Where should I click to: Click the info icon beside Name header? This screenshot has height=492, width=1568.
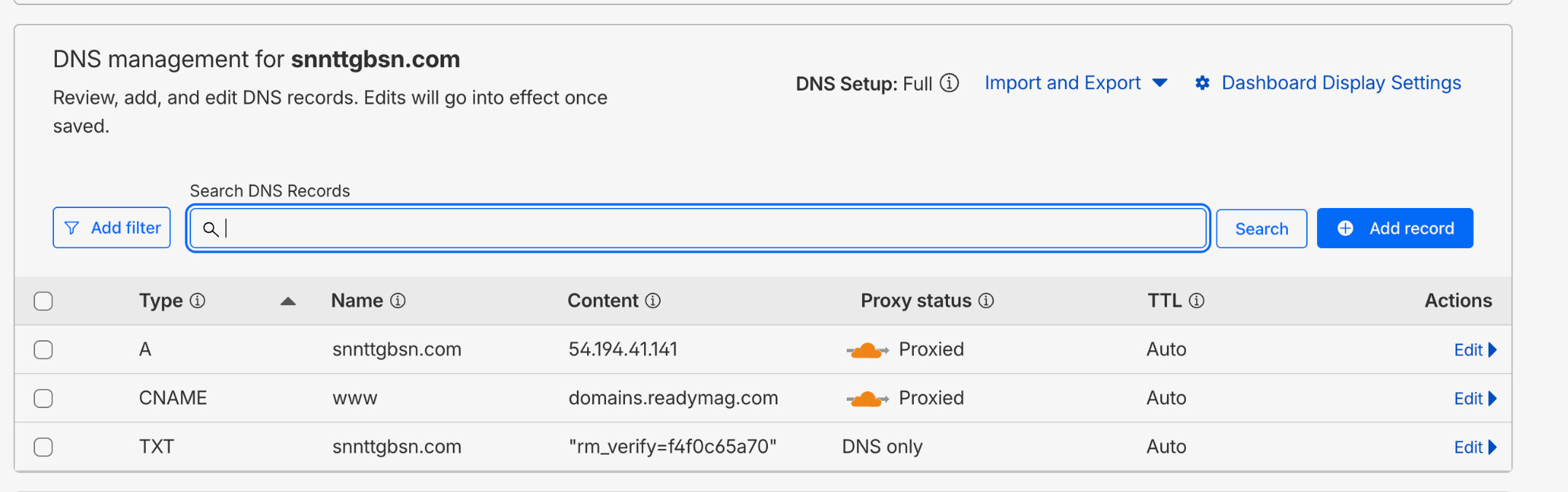[397, 301]
